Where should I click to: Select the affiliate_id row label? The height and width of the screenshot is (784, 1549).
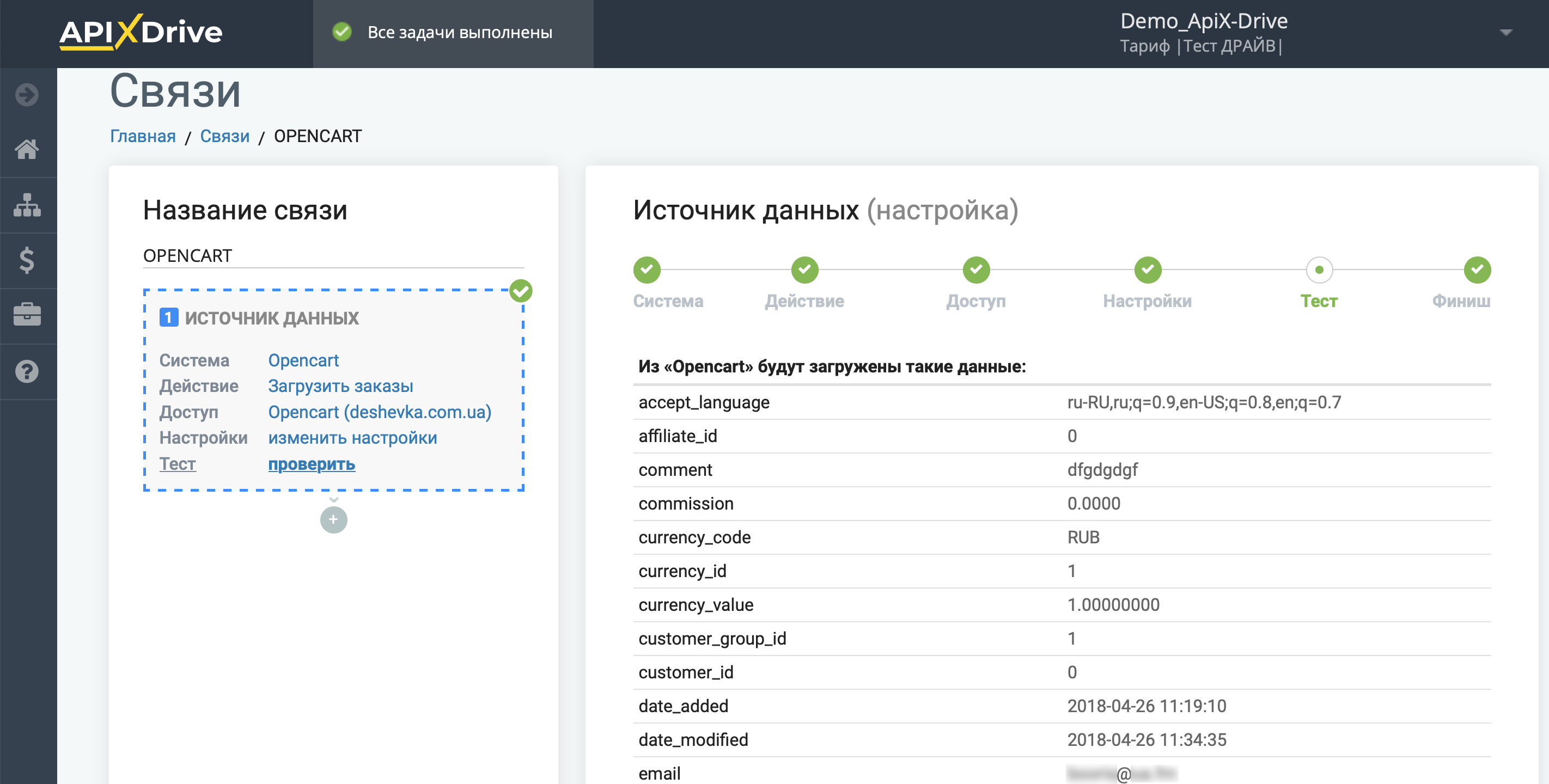(x=678, y=436)
